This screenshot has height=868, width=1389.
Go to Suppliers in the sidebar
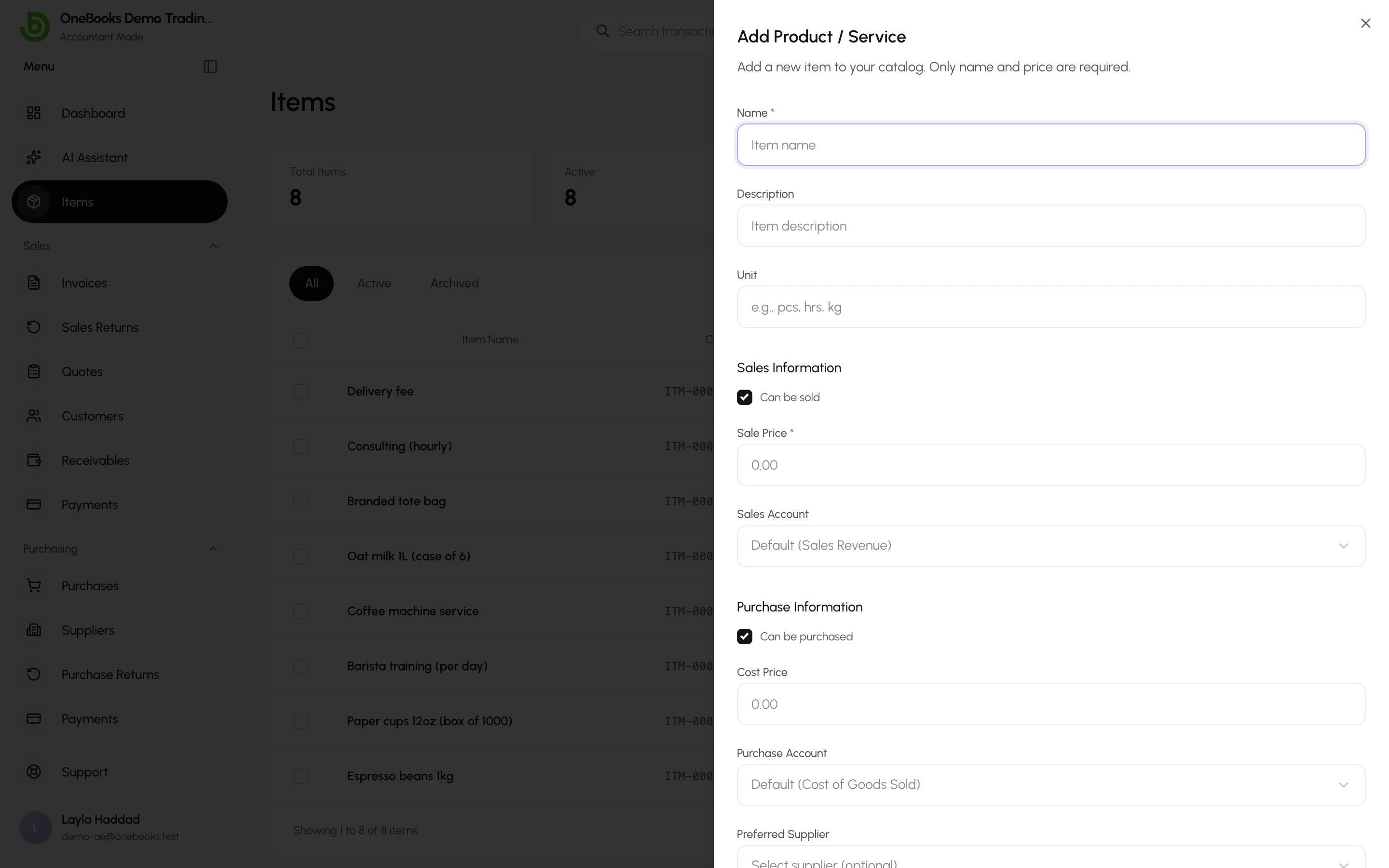coord(120,630)
